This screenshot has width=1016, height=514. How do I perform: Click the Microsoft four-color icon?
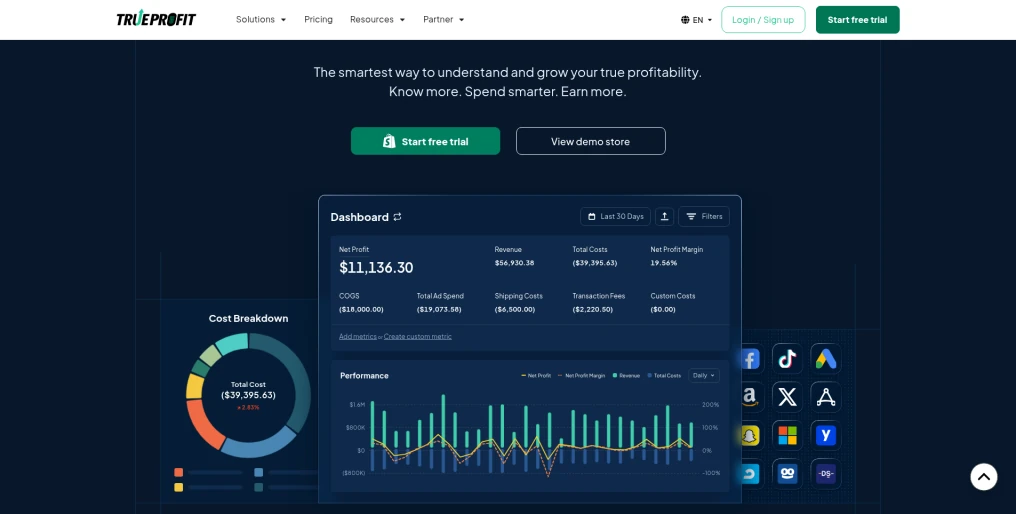point(787,435)
